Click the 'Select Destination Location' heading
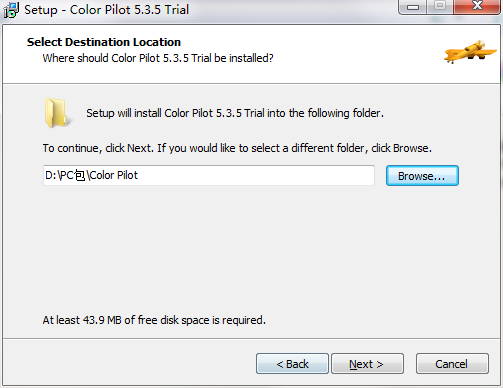 click(x=104, y=42)
